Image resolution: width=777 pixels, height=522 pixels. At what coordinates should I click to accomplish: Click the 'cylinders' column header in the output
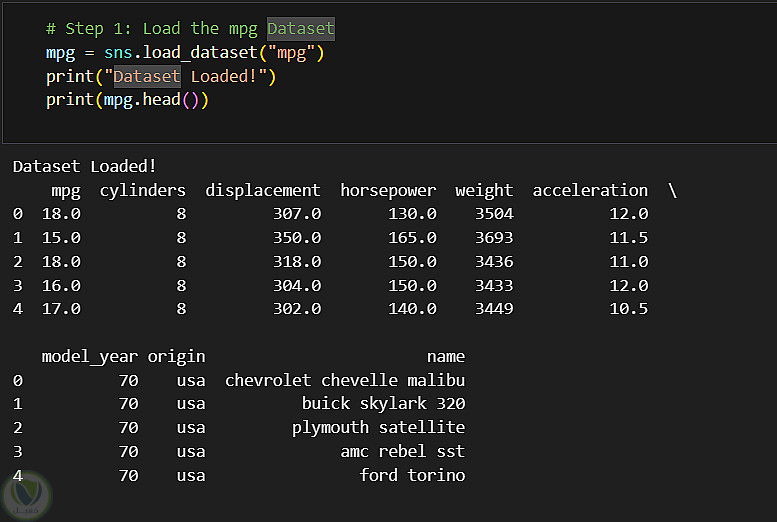142,190
